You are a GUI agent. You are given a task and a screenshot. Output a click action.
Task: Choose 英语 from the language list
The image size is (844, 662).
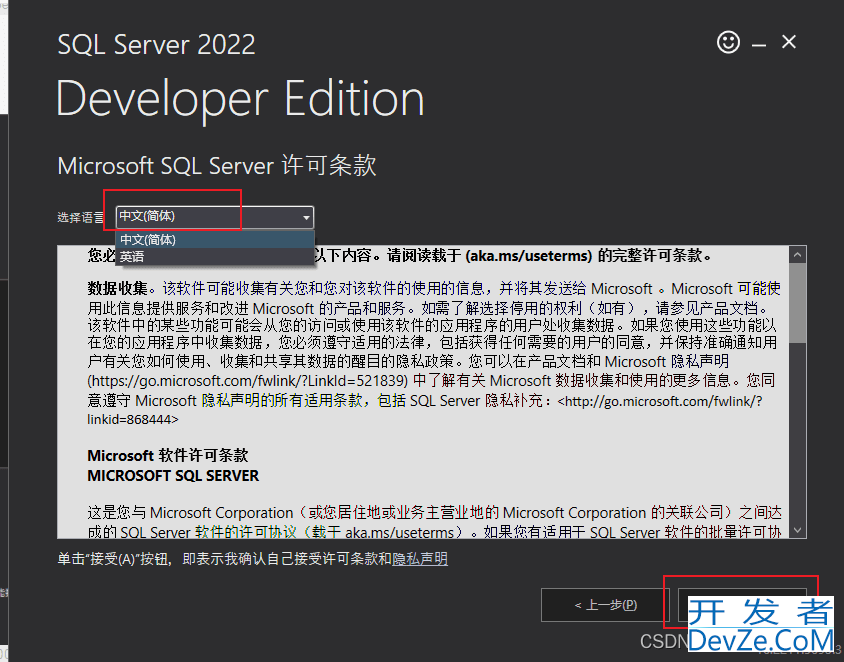(214, 257)
